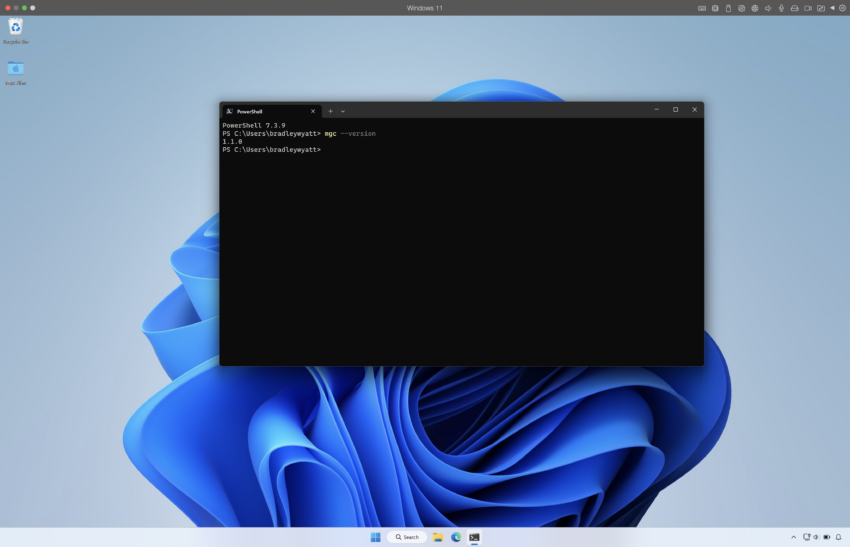Open the network status tray icon
Image resolution: width=850 pixels, height=547 pixels.
tap(806, 537)
